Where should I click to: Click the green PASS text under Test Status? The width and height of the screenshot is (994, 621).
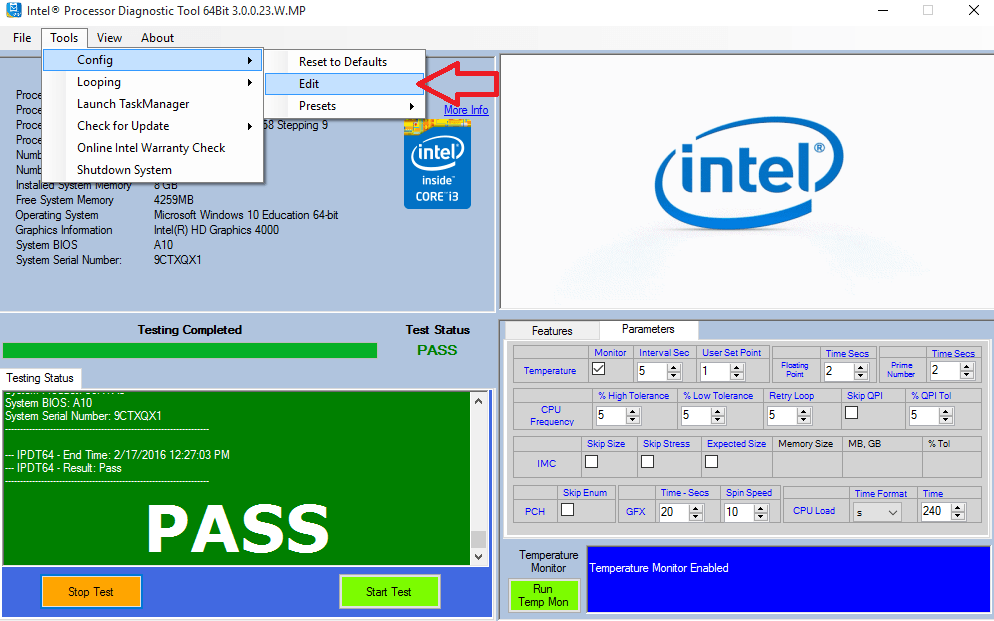click(x=437, y=350)
